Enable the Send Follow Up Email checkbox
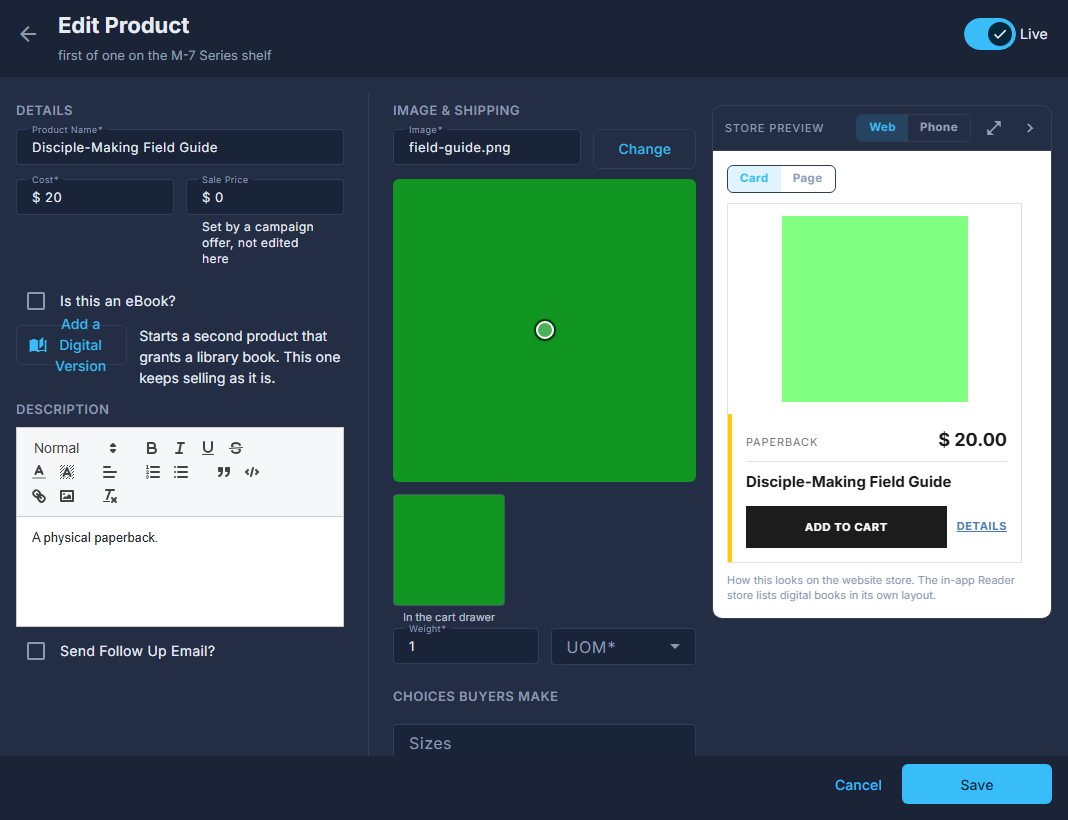The height and width of the screenshot is (820, 1068). [36, 651]
